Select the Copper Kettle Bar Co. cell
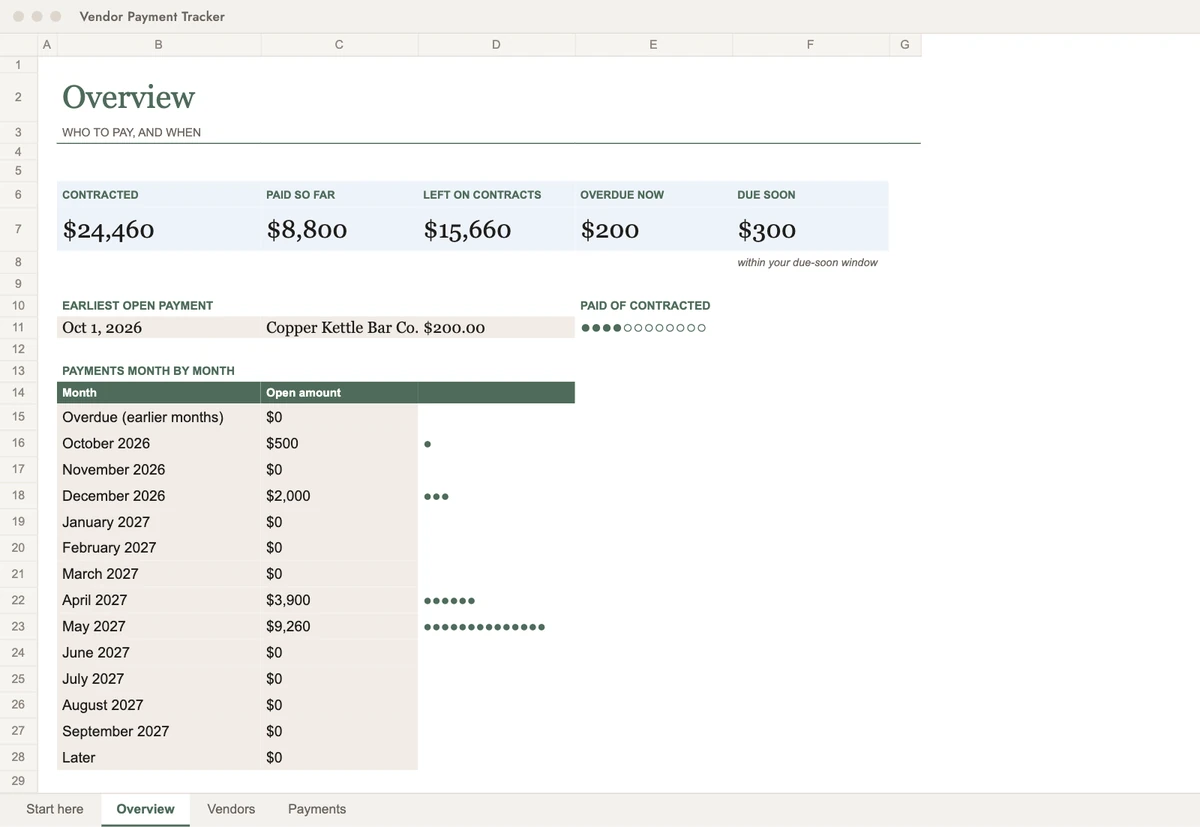 point(342,327)
